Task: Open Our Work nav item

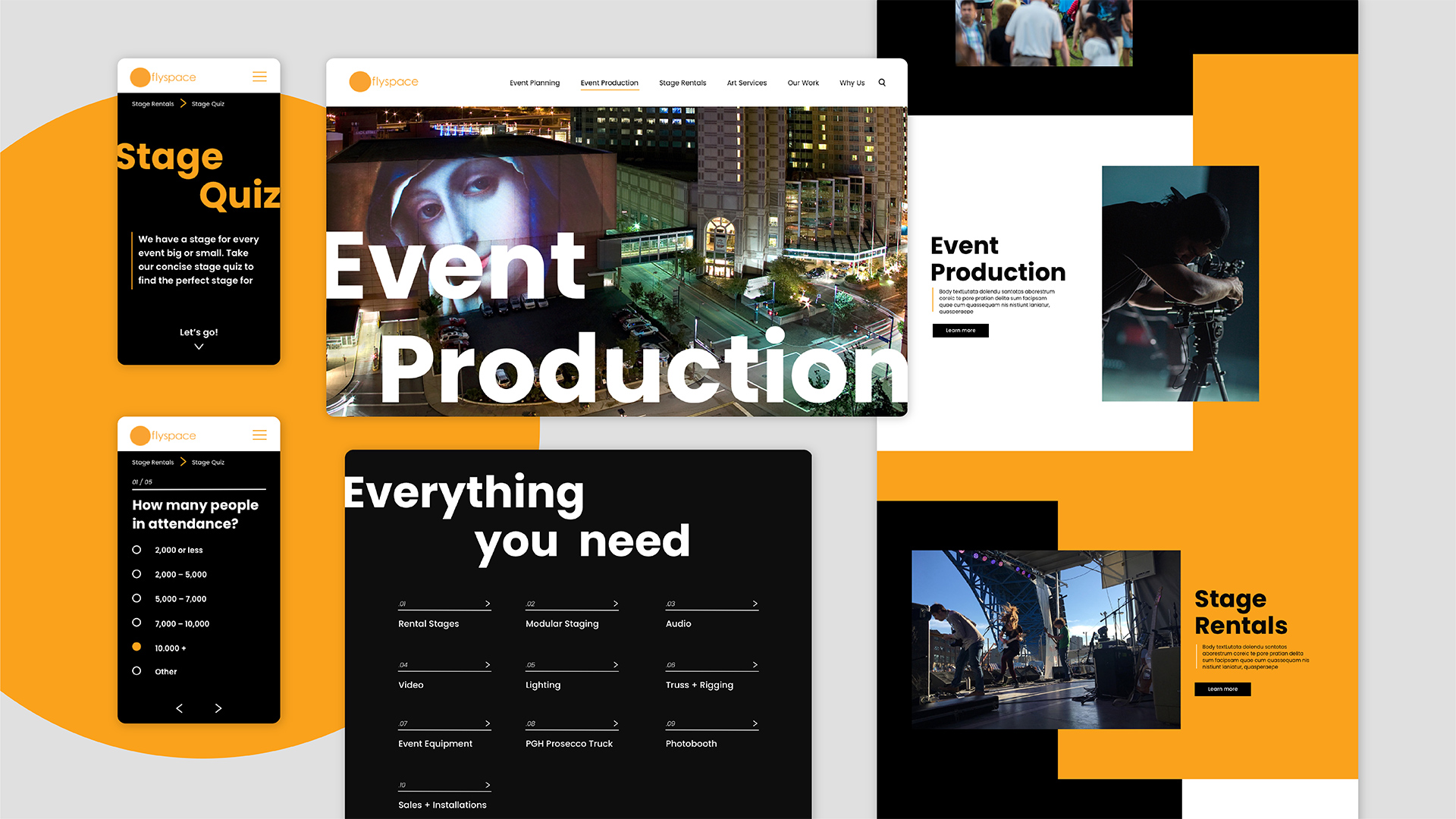Action: (x=803, y=83)
